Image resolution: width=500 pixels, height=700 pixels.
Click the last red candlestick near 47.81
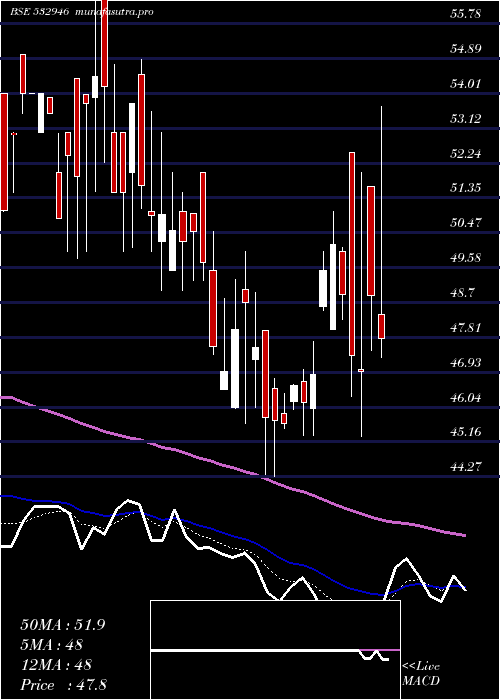click(382, 326)
